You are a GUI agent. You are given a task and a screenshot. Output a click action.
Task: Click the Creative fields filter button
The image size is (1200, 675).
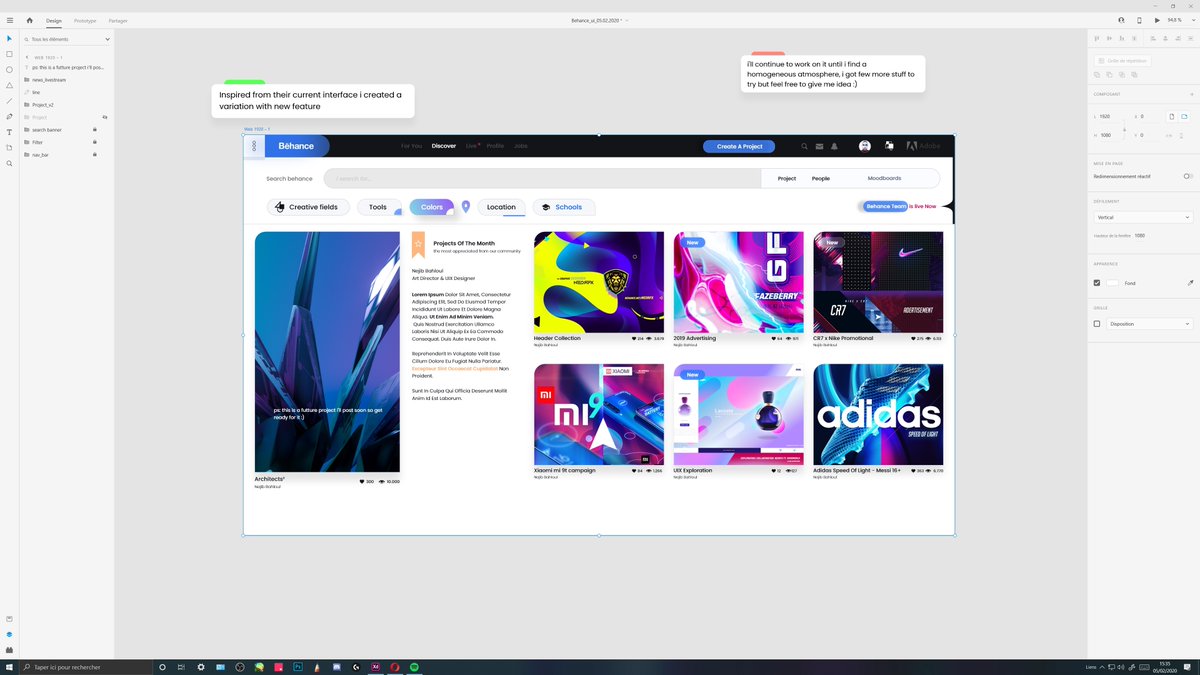click(309, 207)
